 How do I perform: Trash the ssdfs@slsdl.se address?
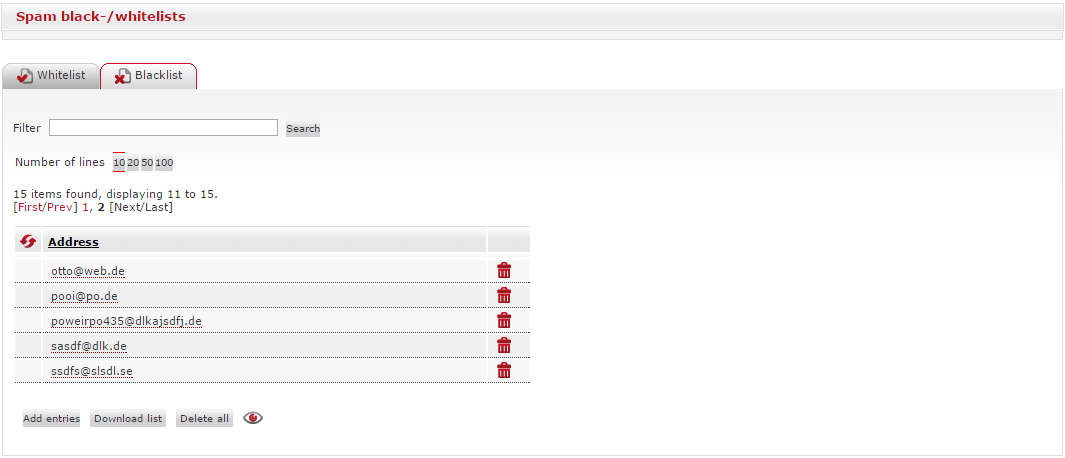point(504,370)
